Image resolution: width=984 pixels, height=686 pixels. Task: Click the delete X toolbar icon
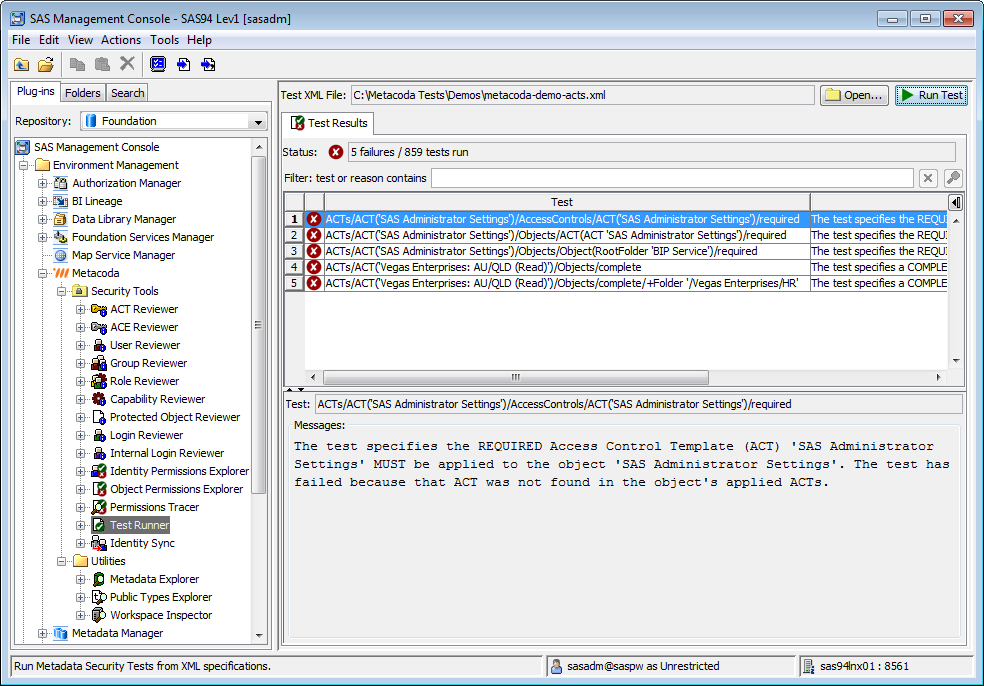click(127, 63)
